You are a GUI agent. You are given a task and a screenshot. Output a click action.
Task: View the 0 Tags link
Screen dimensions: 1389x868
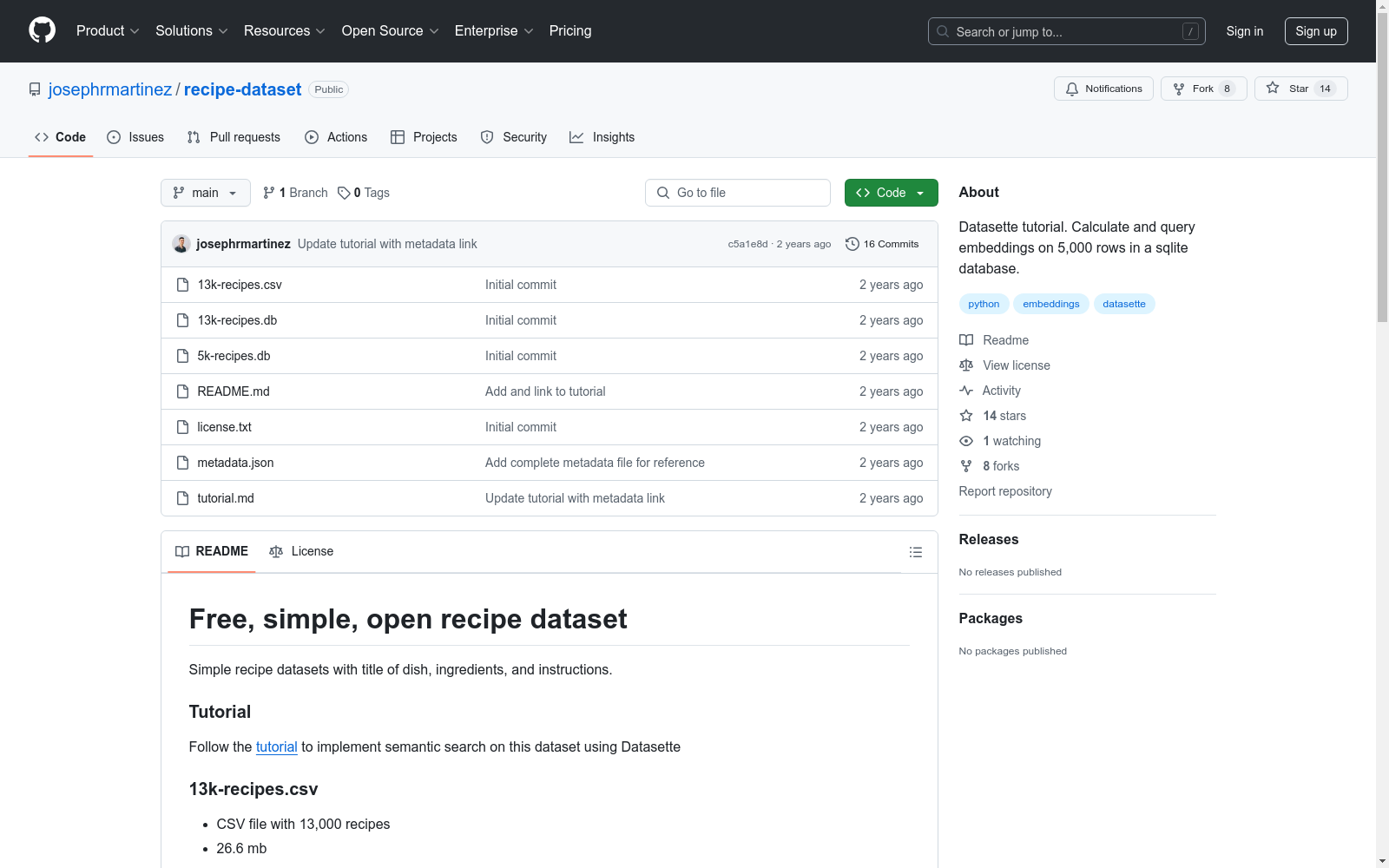coord(364,193)
